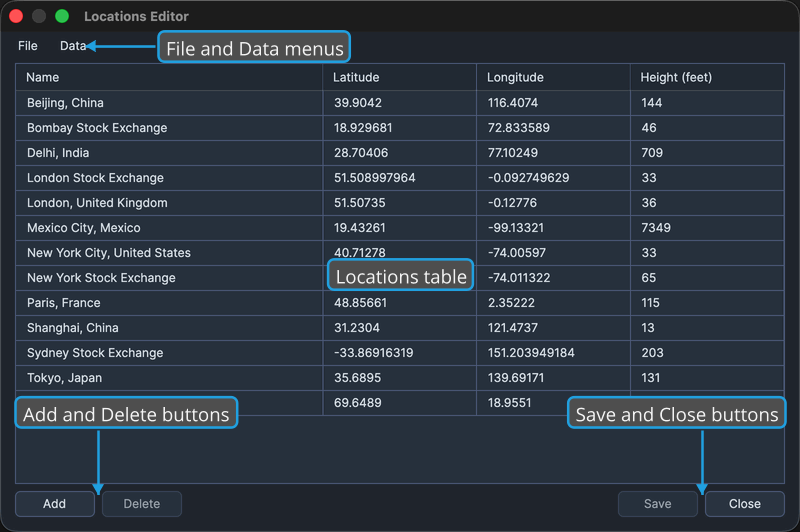Click longitude value -0.092749629

(x=529, y=178)
